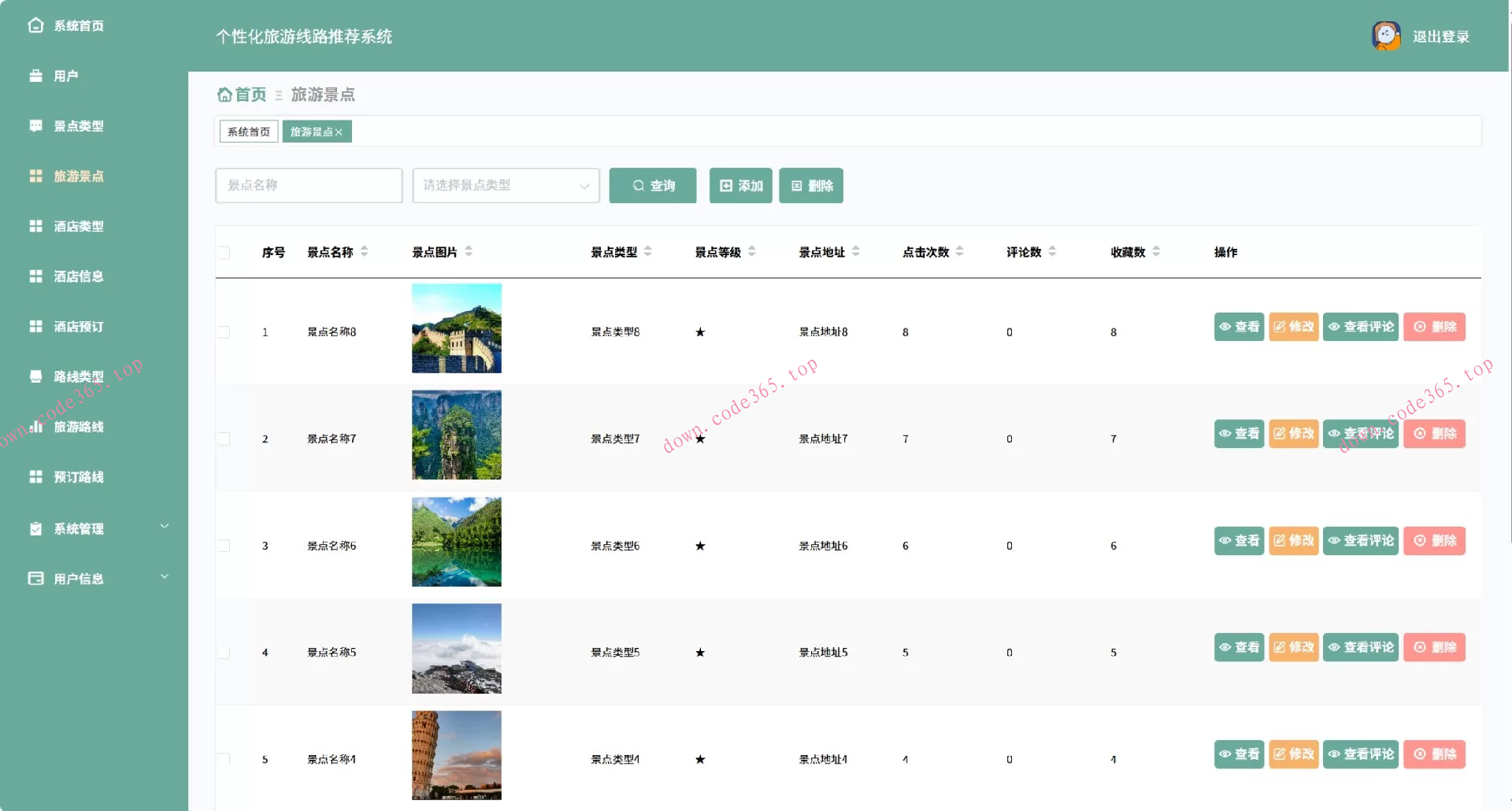Tick the select-all checkbox in the table header
Screen dimensions: 1512x811
(x=224, y=253)
